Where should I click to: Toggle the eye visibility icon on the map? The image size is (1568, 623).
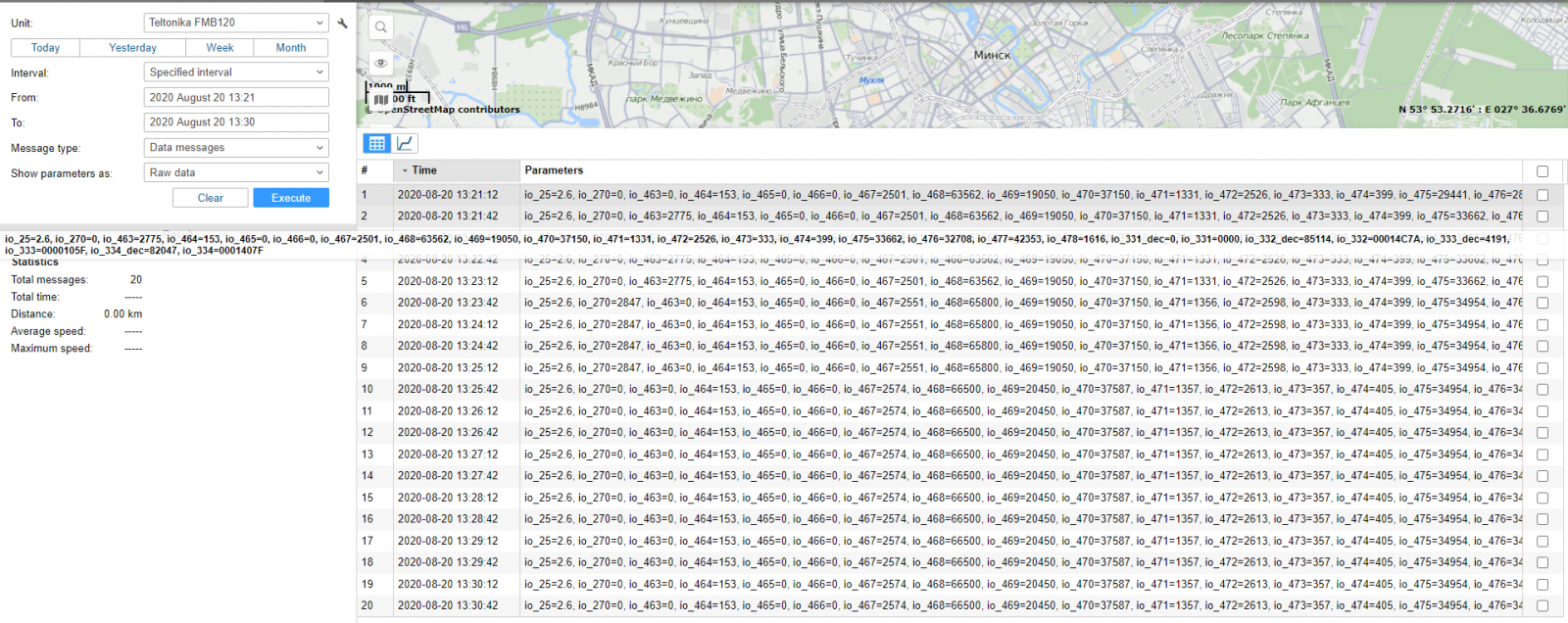[381, 63]
